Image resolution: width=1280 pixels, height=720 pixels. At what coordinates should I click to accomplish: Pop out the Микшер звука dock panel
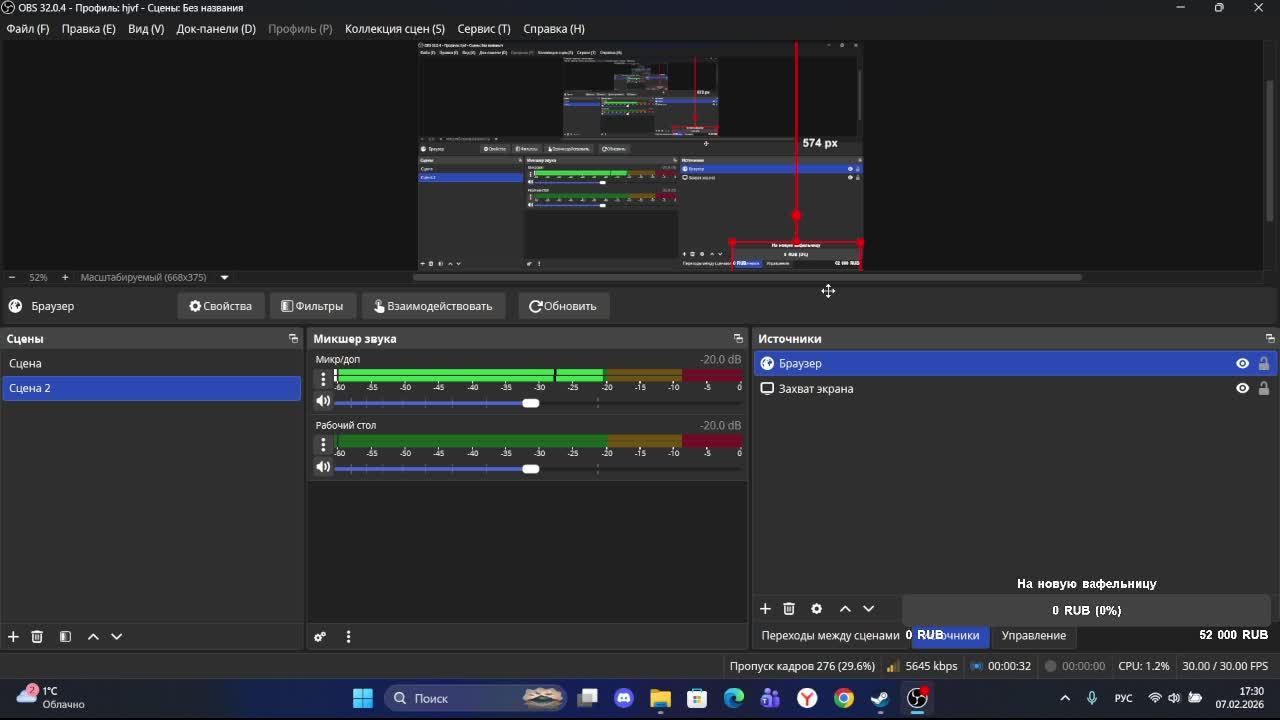738,339
